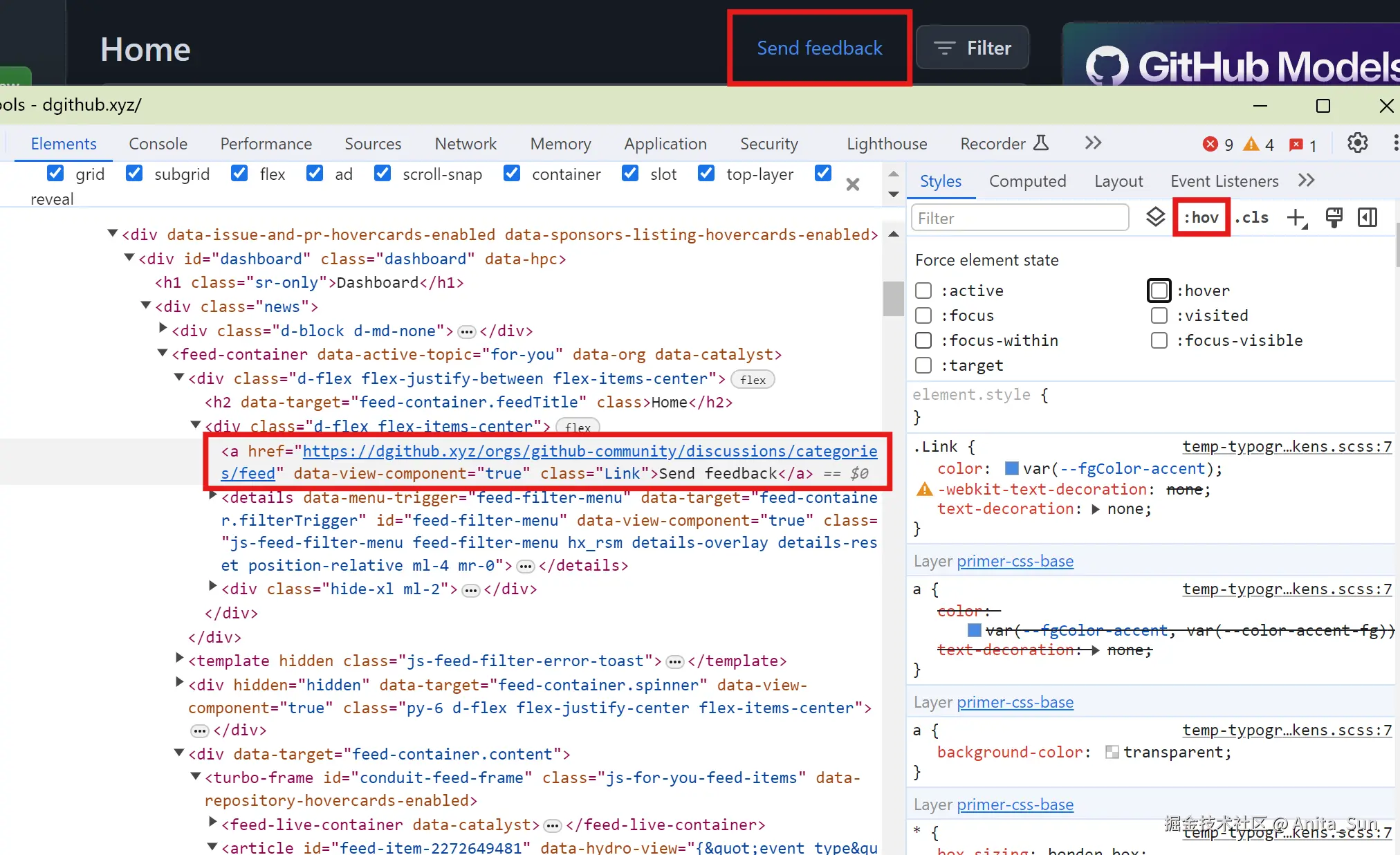
Task: Click the layers view icon in Styles
Action: [x=1155, y=217]
